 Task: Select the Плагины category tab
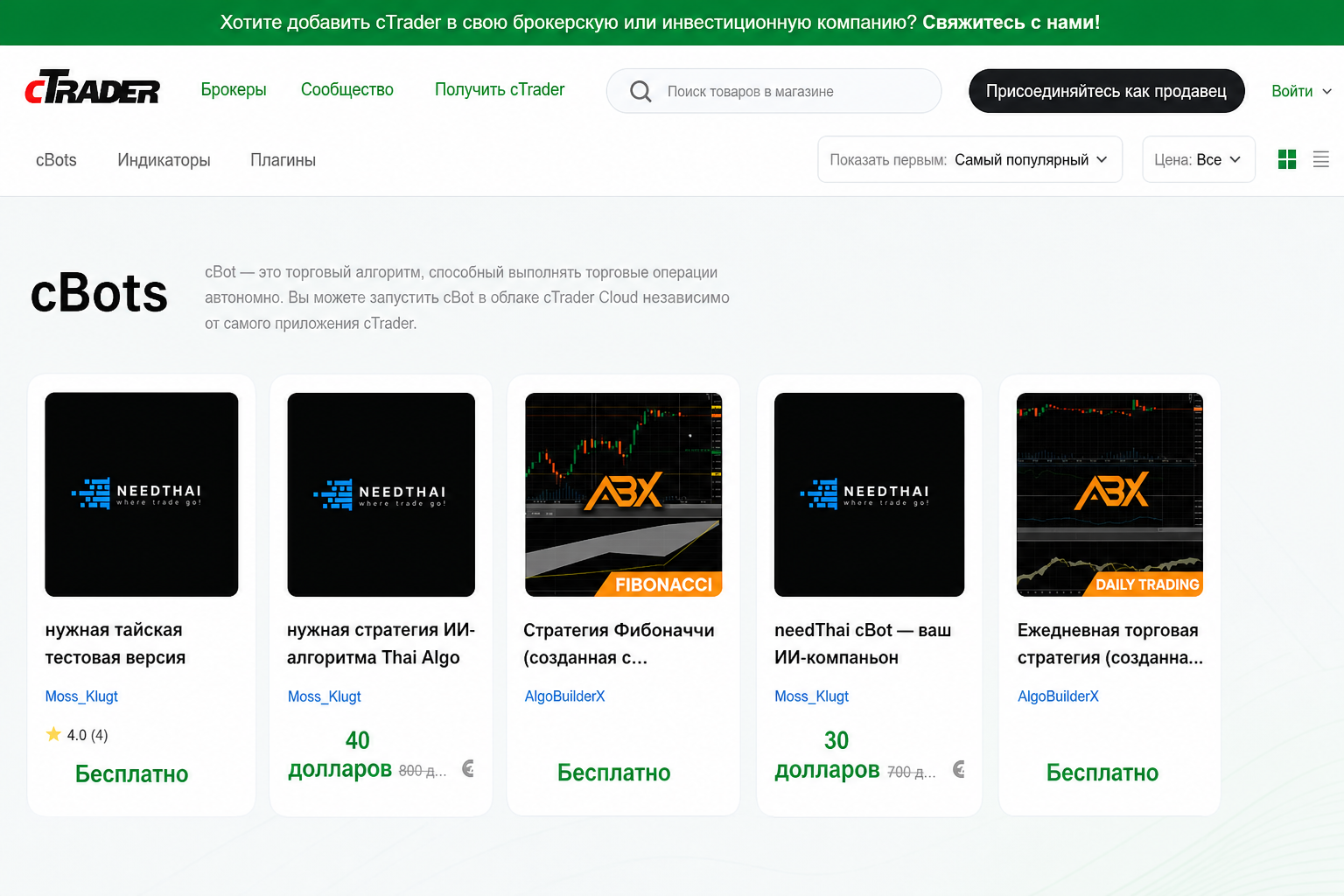click(283, 160)
